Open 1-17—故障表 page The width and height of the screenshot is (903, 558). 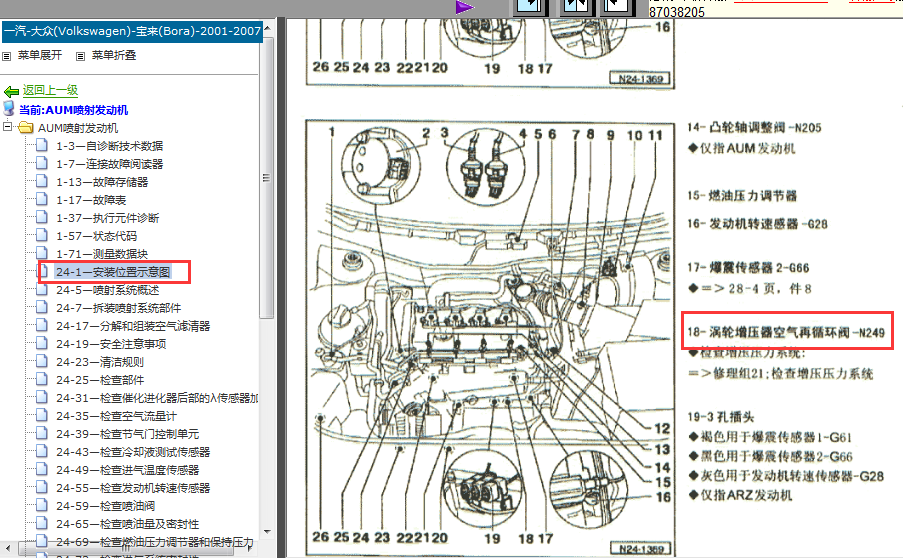point(91,200)
